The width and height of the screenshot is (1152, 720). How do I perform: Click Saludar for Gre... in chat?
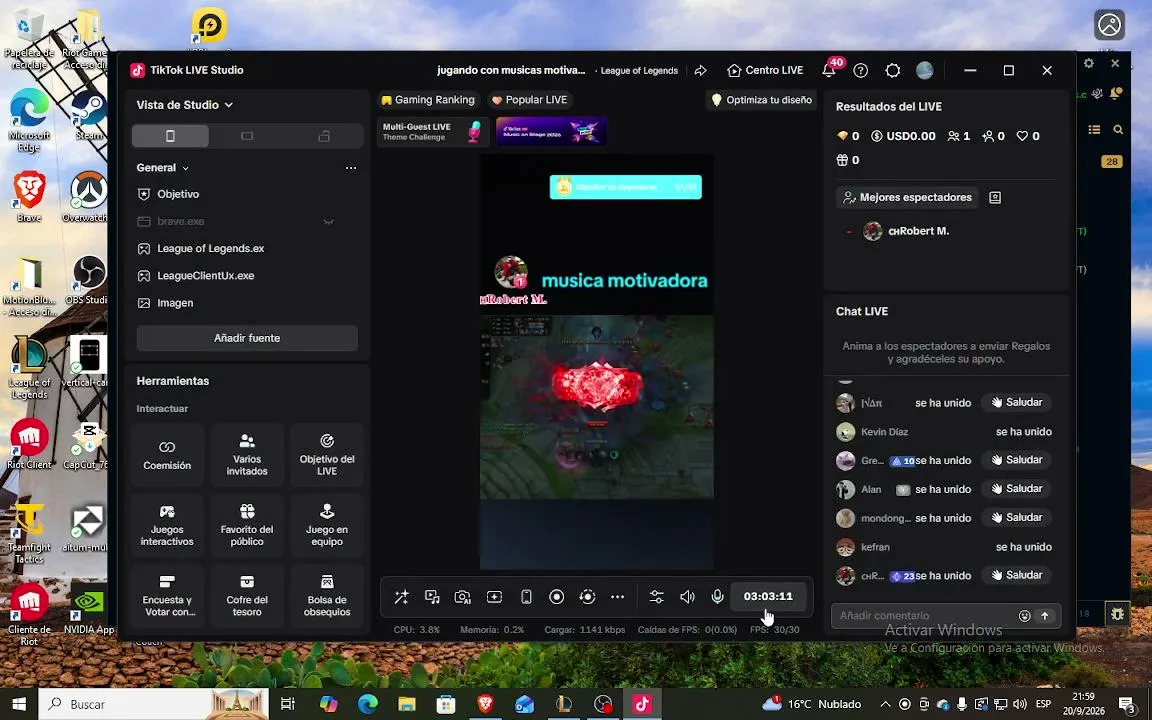tap(1017, 460)
